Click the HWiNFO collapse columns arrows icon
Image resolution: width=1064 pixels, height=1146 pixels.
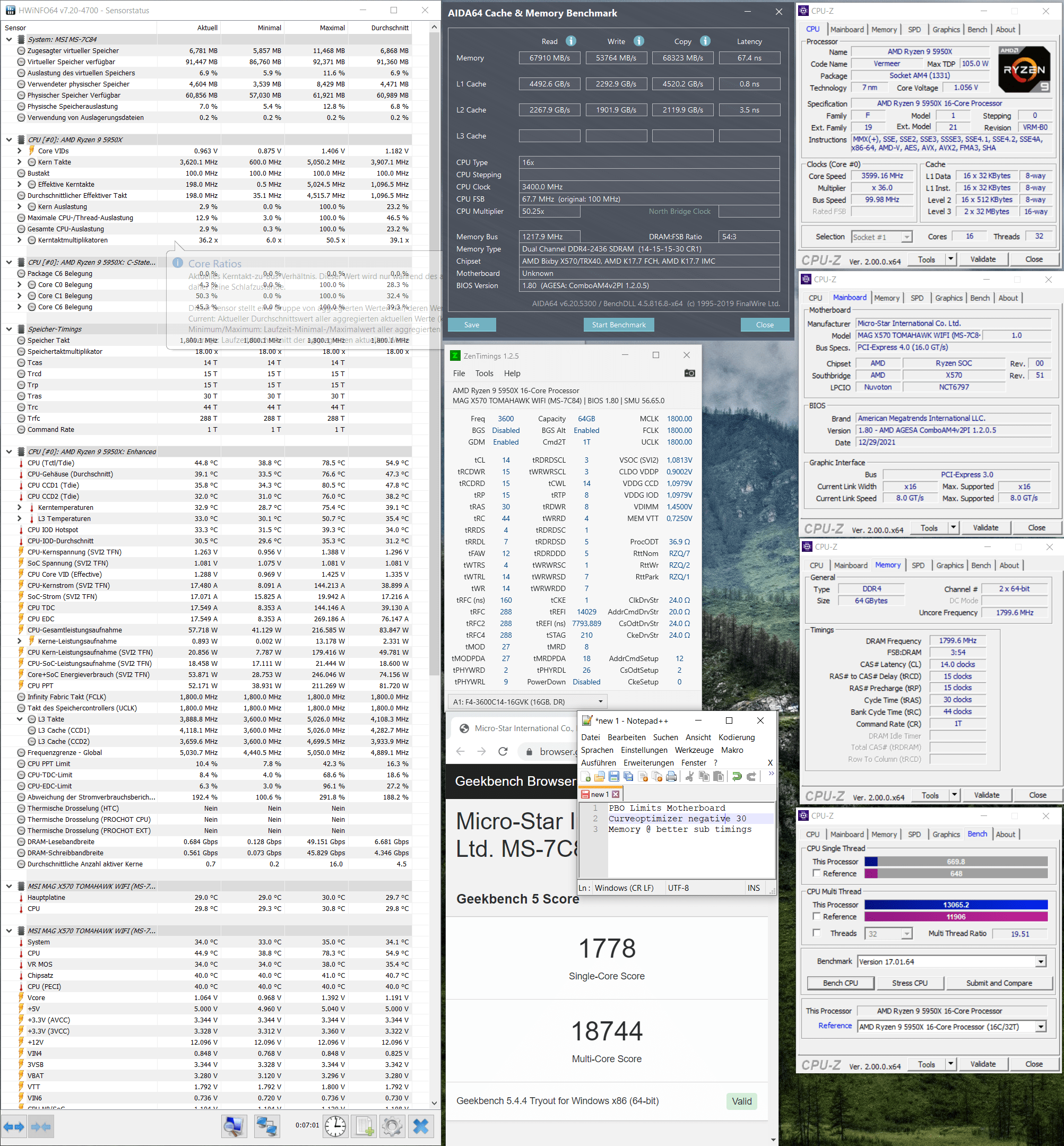tap(40, 1126)
